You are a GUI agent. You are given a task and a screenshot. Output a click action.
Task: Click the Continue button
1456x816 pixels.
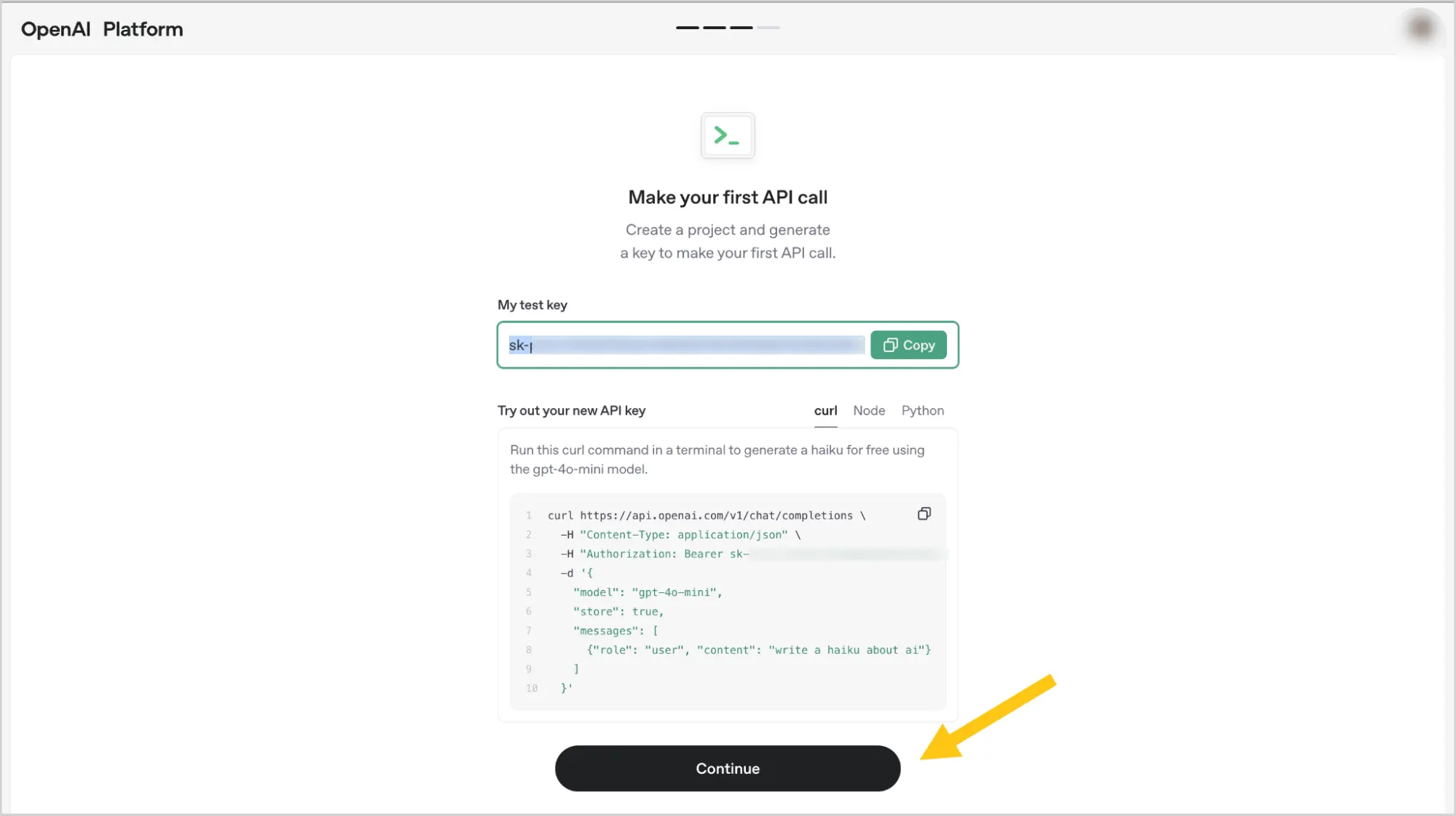point(727,768)
